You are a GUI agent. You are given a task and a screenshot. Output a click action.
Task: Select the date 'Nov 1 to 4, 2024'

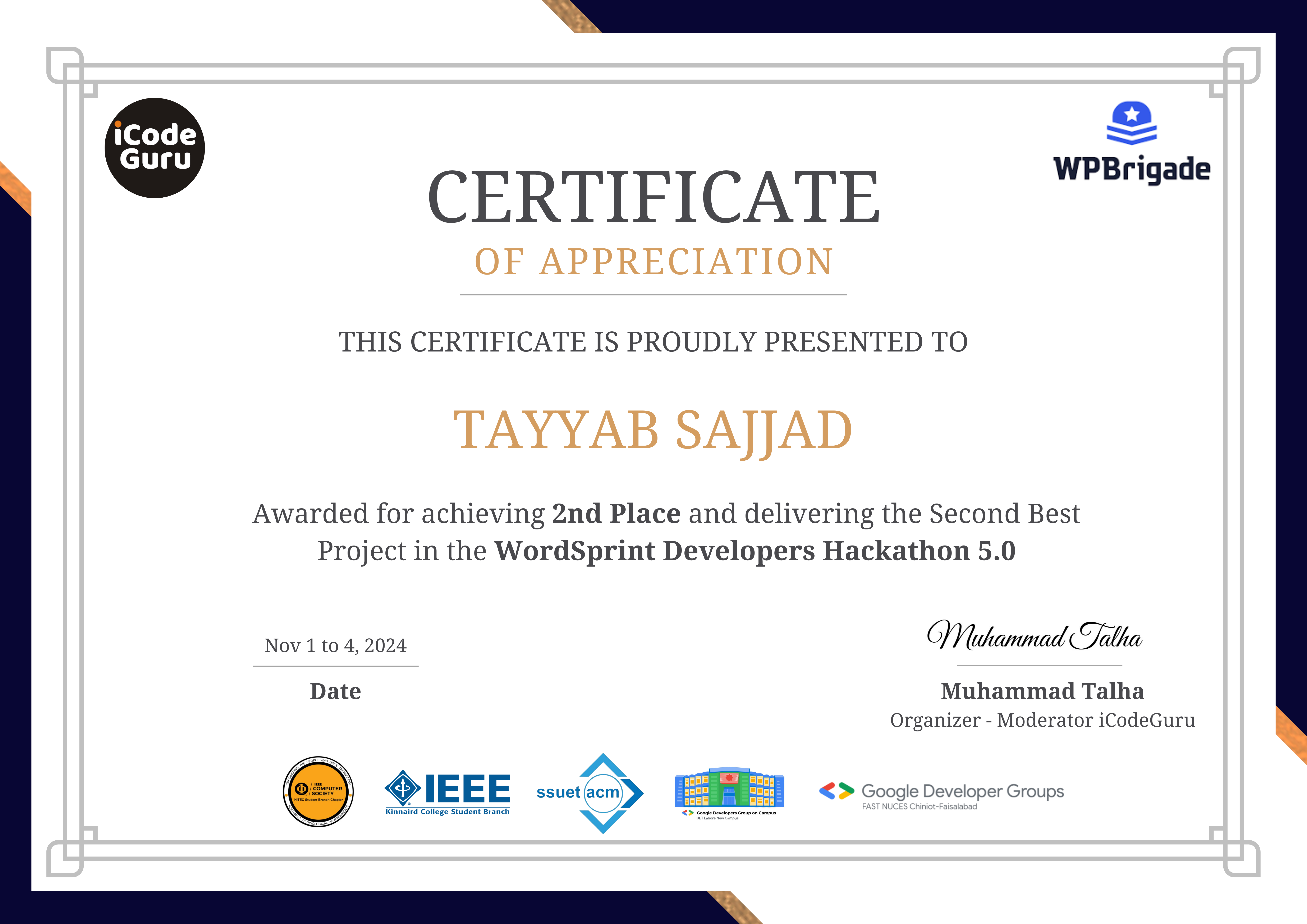pyautogui.click(x=336, y=646)
